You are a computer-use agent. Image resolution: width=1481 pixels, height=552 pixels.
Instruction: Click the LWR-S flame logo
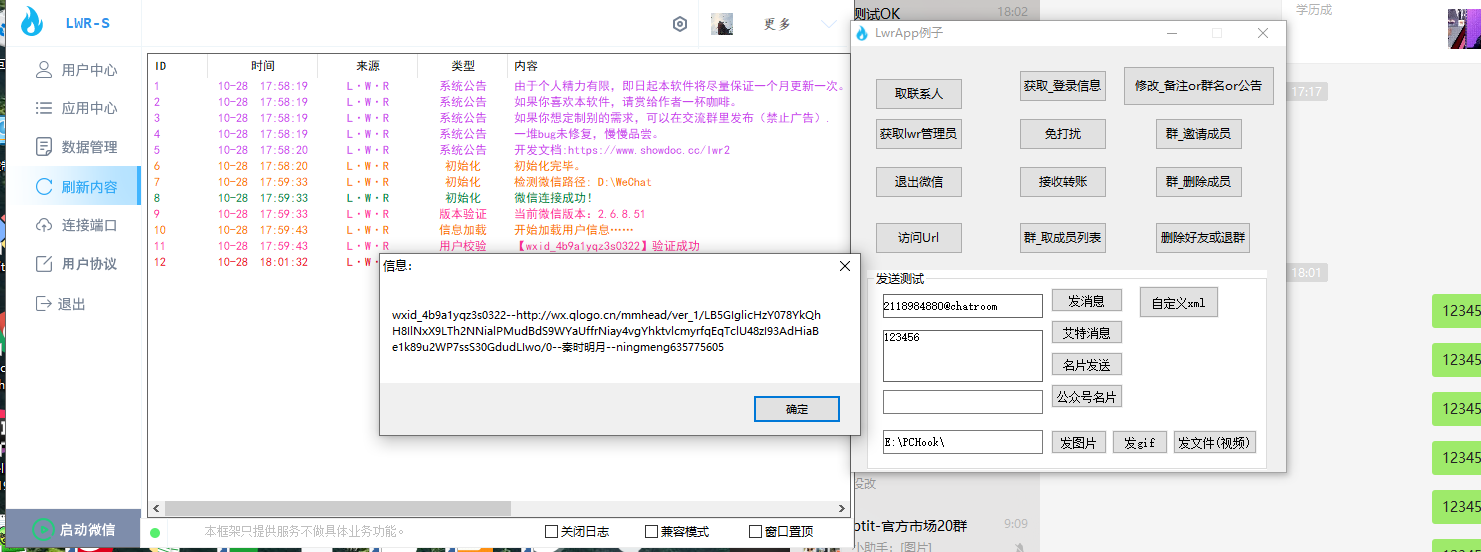pos(32,22)
